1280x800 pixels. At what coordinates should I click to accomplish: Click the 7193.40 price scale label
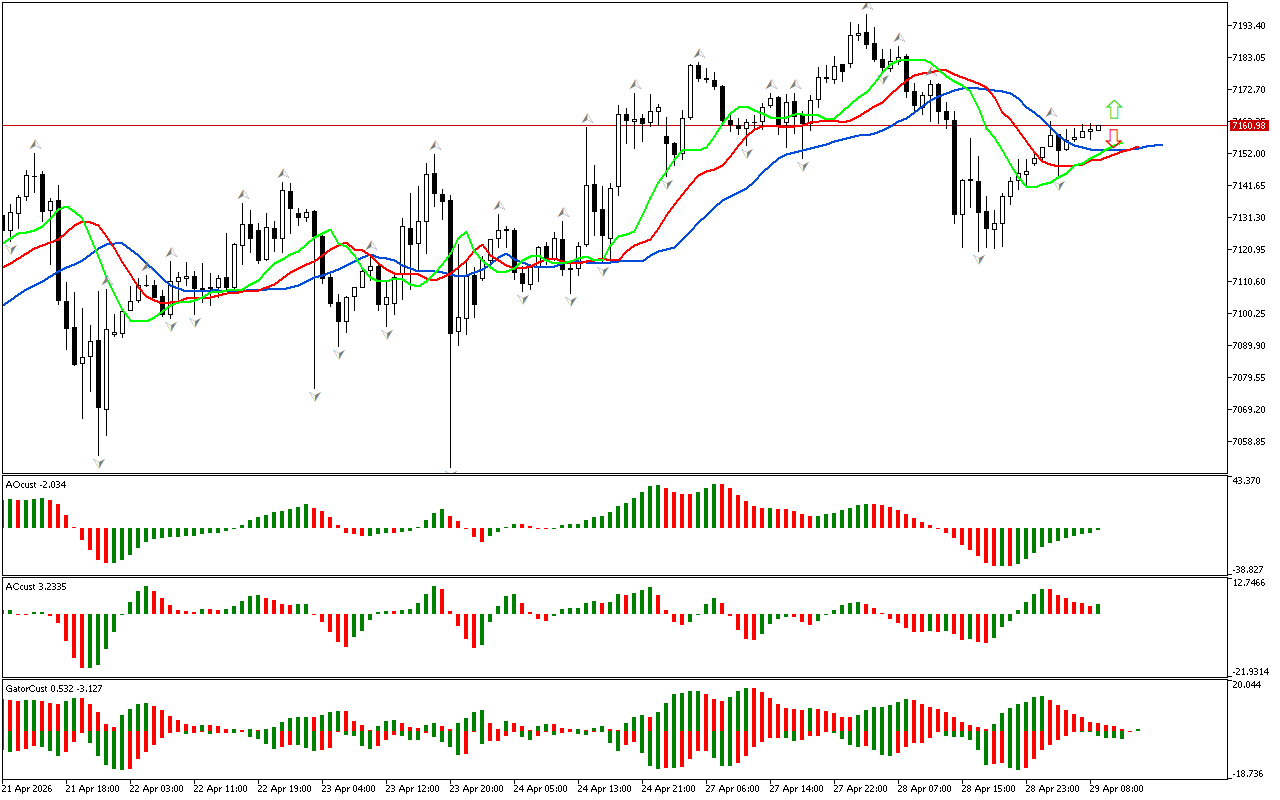click(1248, 25)
